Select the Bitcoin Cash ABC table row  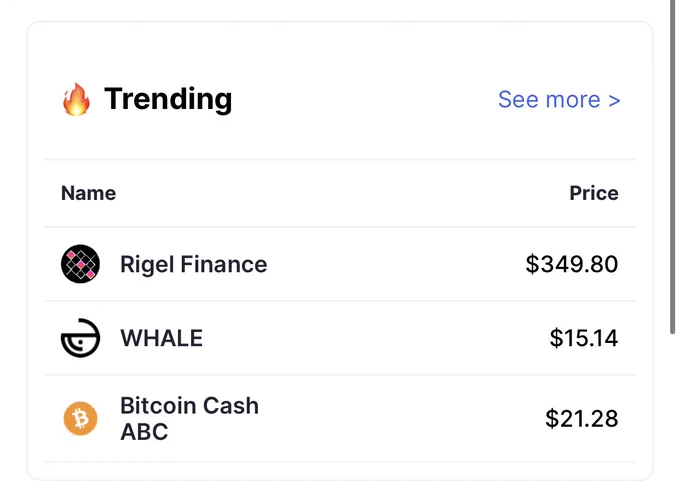pos(340,418)
